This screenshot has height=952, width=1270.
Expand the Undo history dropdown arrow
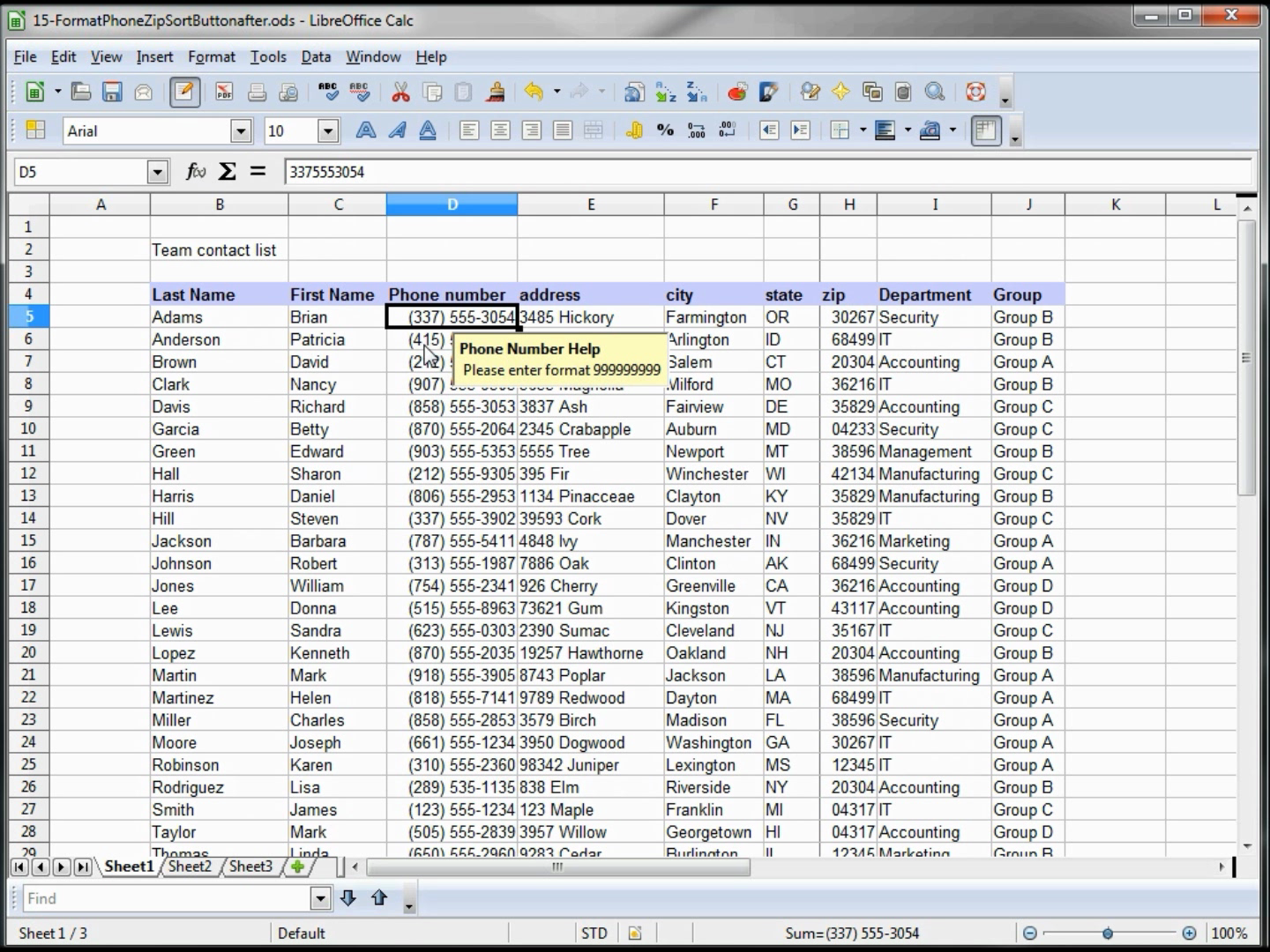[x=557, y=92]
